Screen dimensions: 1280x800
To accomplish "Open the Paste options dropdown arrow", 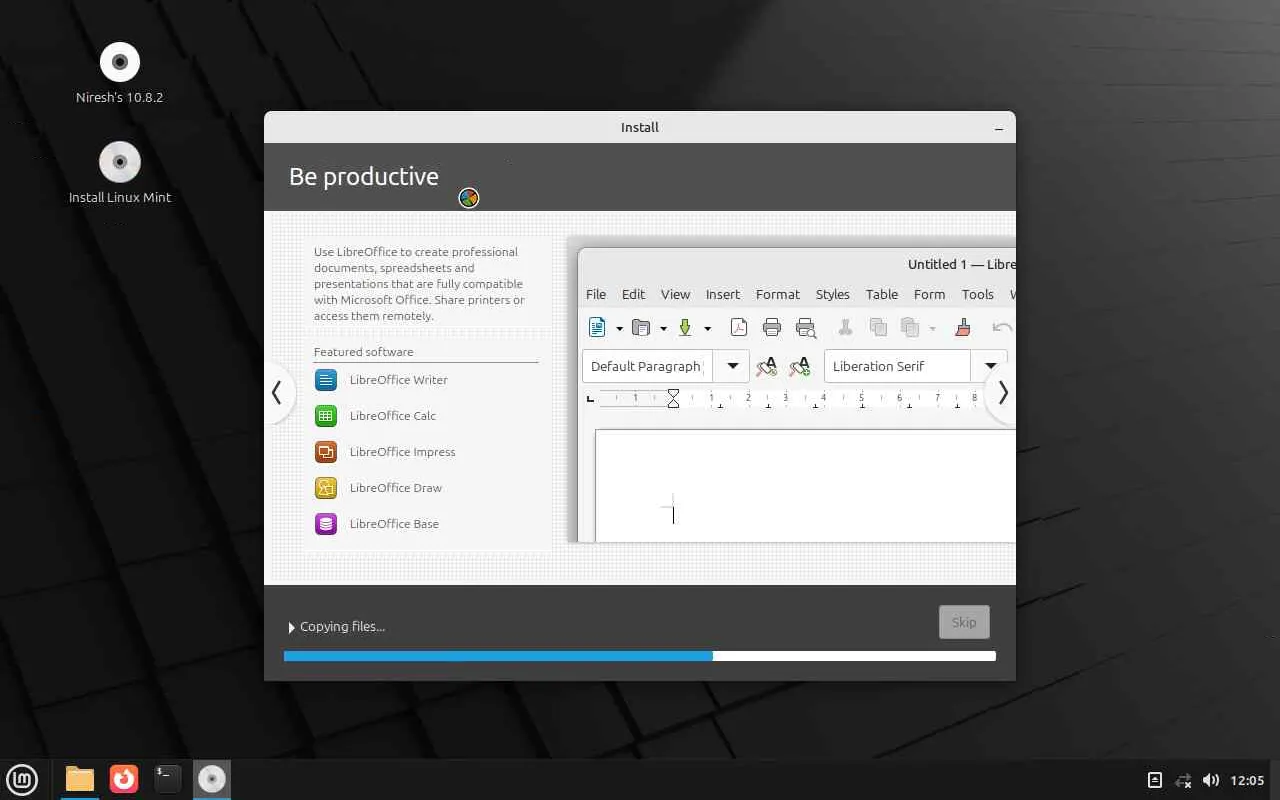I will point(932,328).
